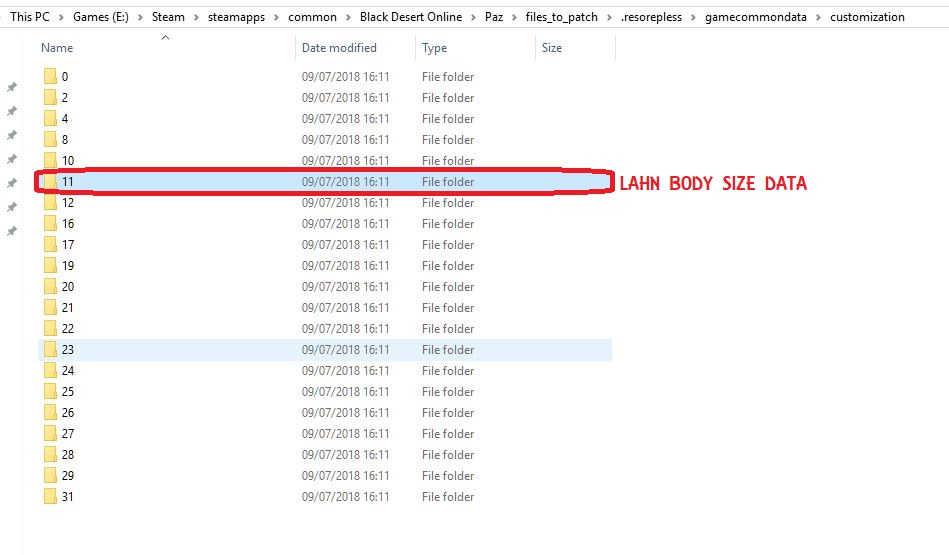This screenshot has width=949, height=555.
Task: Click the folder icon beside folder 31
Action: tap(50, 497)
